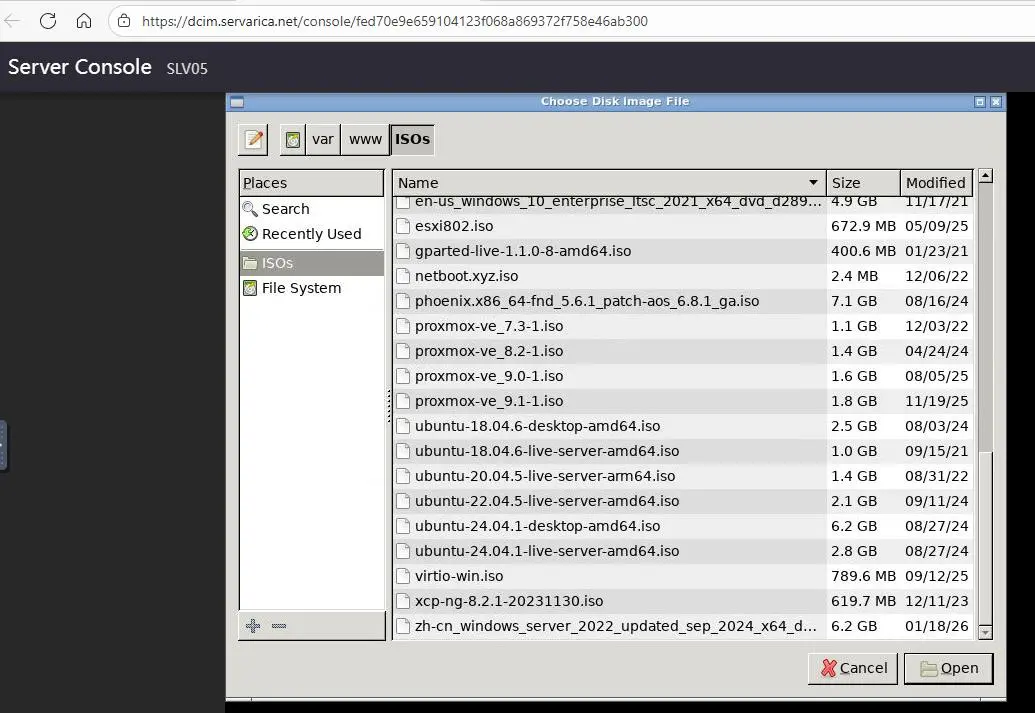The image size is (1035, 713).
Task: Click the browser home icon
Action: click(x=84, y=21)
